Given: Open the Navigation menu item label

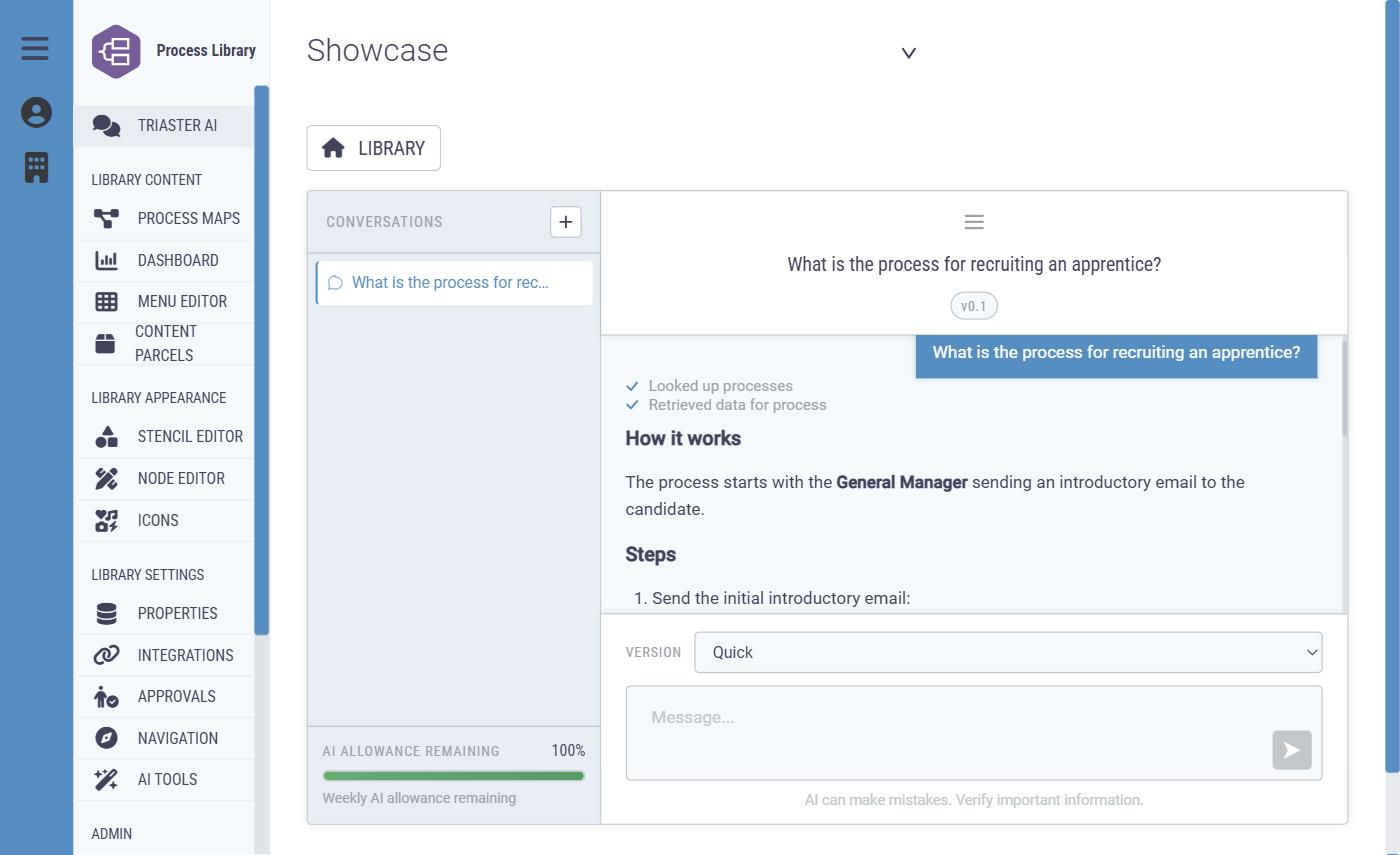Looking at the screenshot, I should [178, 738].
